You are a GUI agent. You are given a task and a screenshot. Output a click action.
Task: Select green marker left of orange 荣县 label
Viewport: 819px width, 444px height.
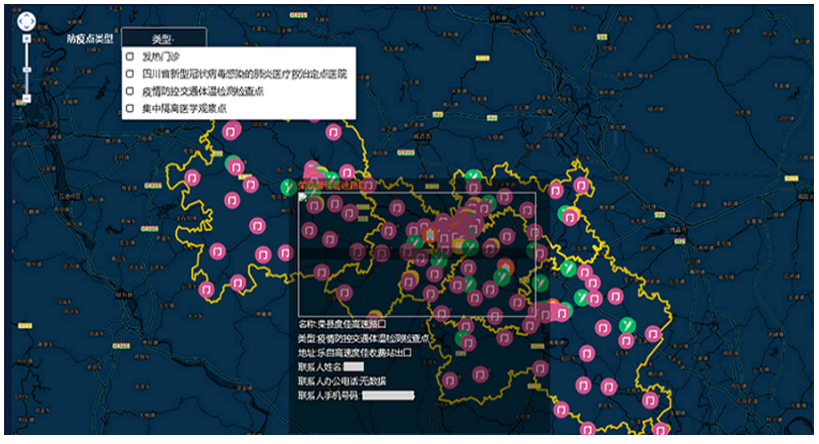pyautogui.click(x=287, y=185)
